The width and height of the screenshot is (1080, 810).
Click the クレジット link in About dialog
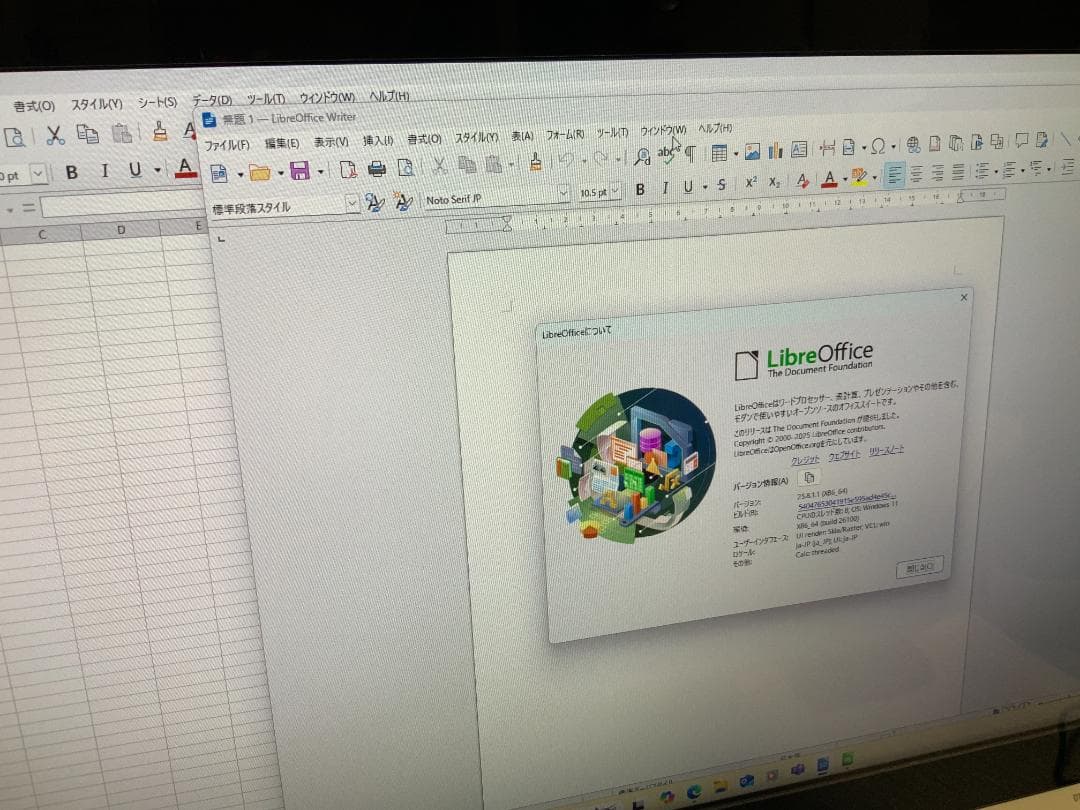coord(805,460)
